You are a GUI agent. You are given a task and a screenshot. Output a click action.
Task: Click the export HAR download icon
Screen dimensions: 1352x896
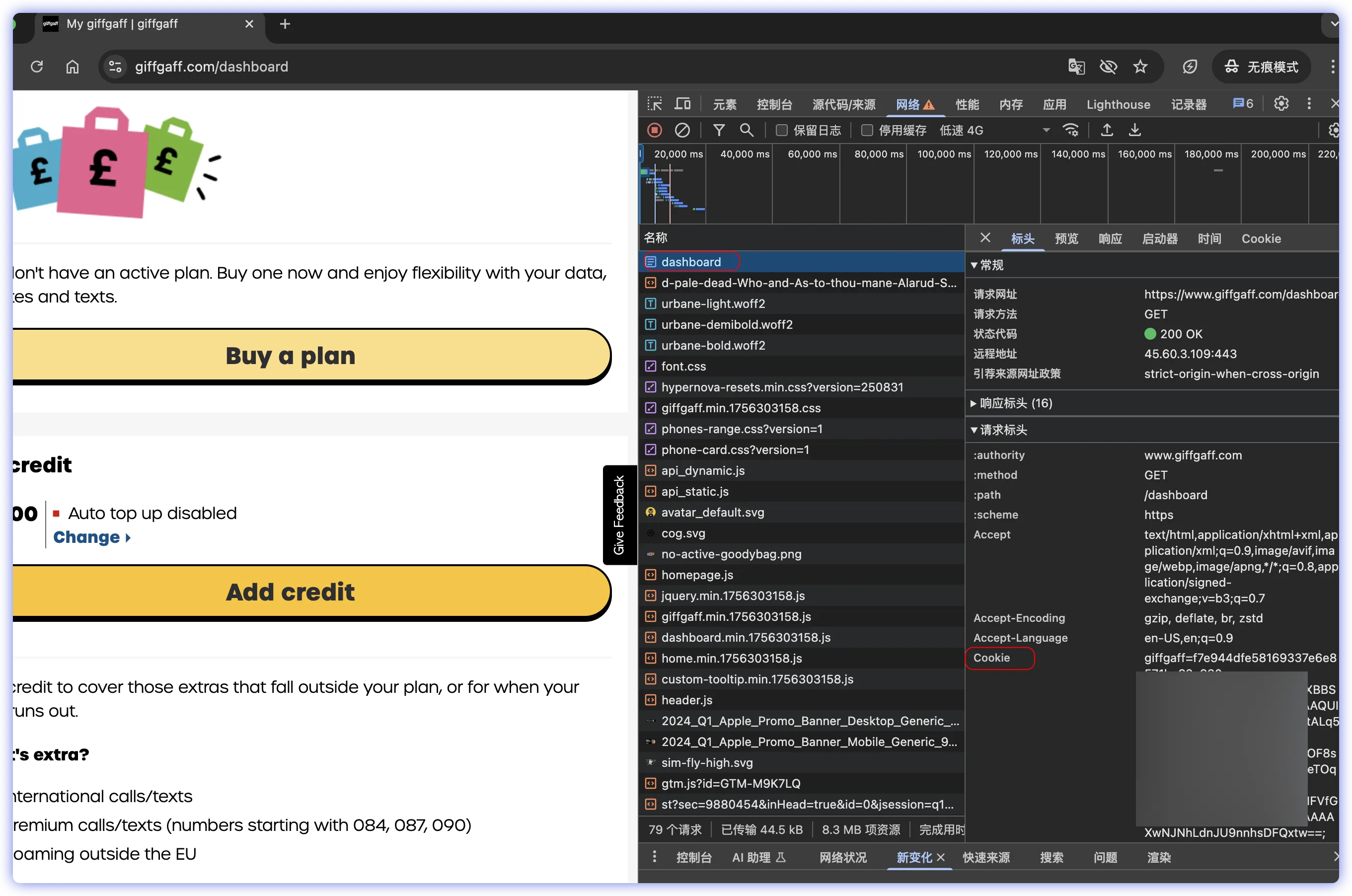point(1134,130)
